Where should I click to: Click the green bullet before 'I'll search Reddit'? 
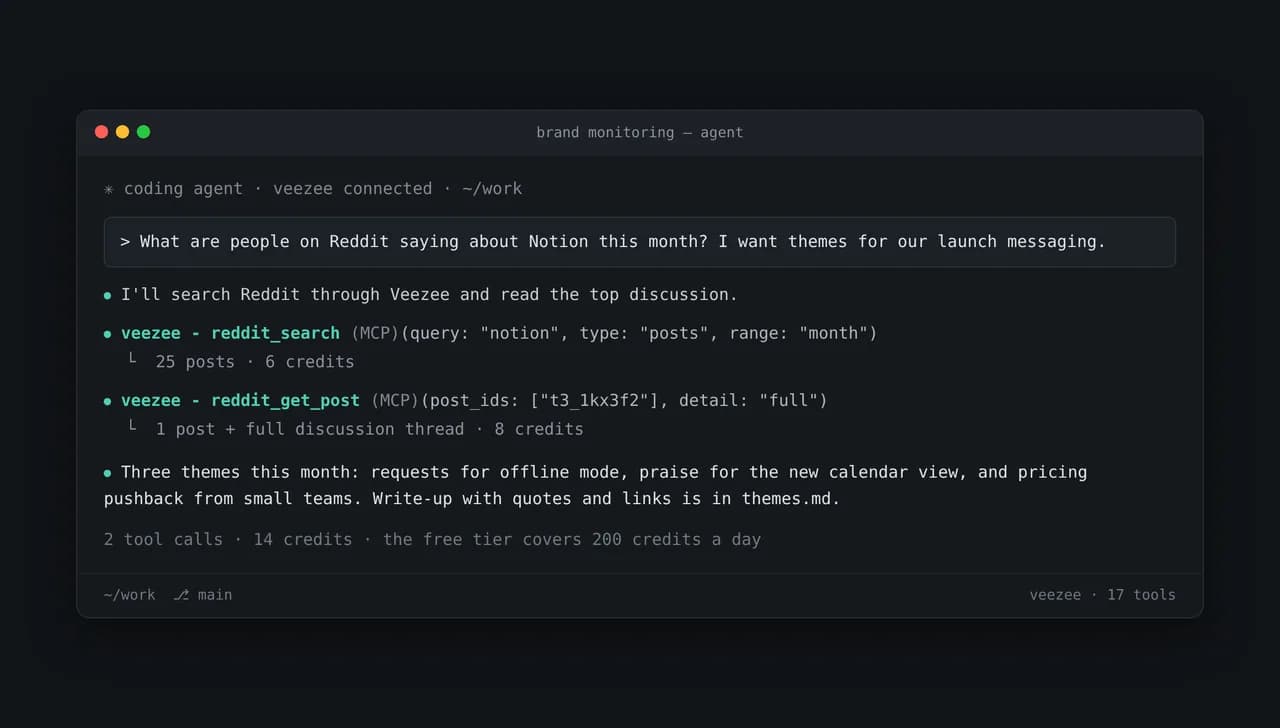108,295
